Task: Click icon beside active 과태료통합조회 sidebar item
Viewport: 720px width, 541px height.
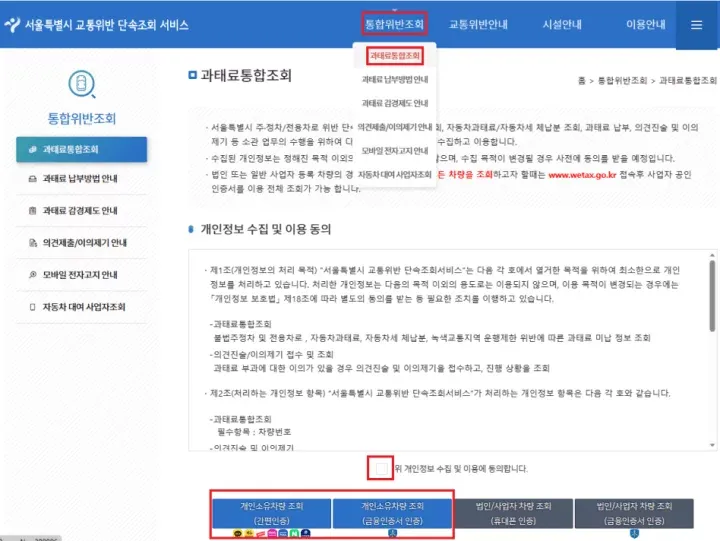Action: [x=33, y=149]
